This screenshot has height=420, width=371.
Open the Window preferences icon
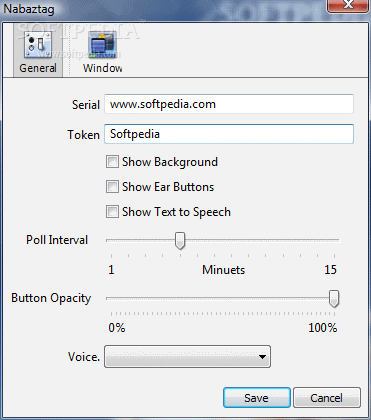[x=102, y=44]
